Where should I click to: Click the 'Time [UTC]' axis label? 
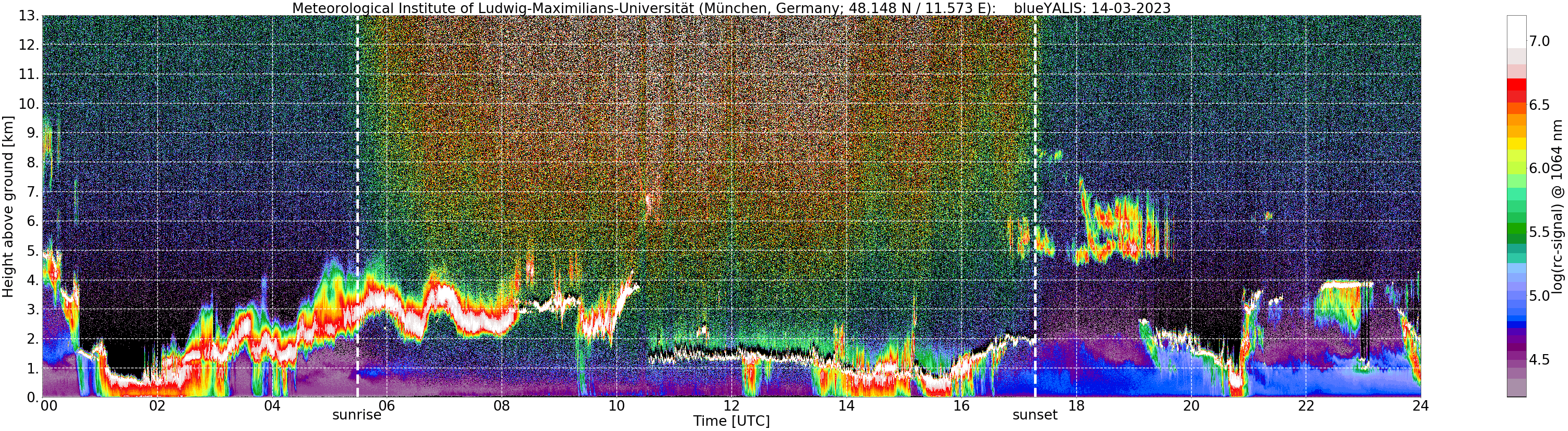point(731,421)
